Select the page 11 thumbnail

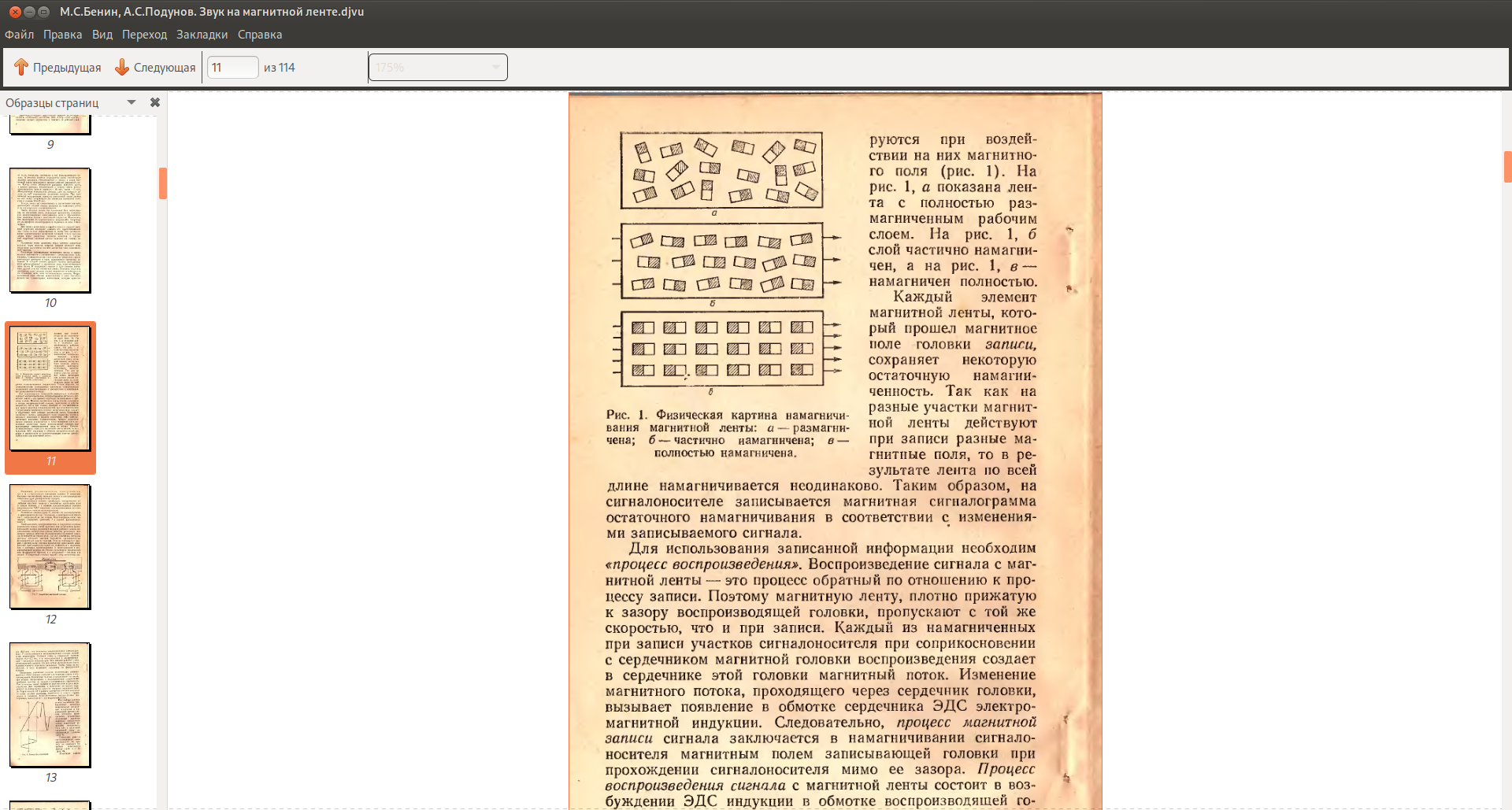tap(50, 388)
